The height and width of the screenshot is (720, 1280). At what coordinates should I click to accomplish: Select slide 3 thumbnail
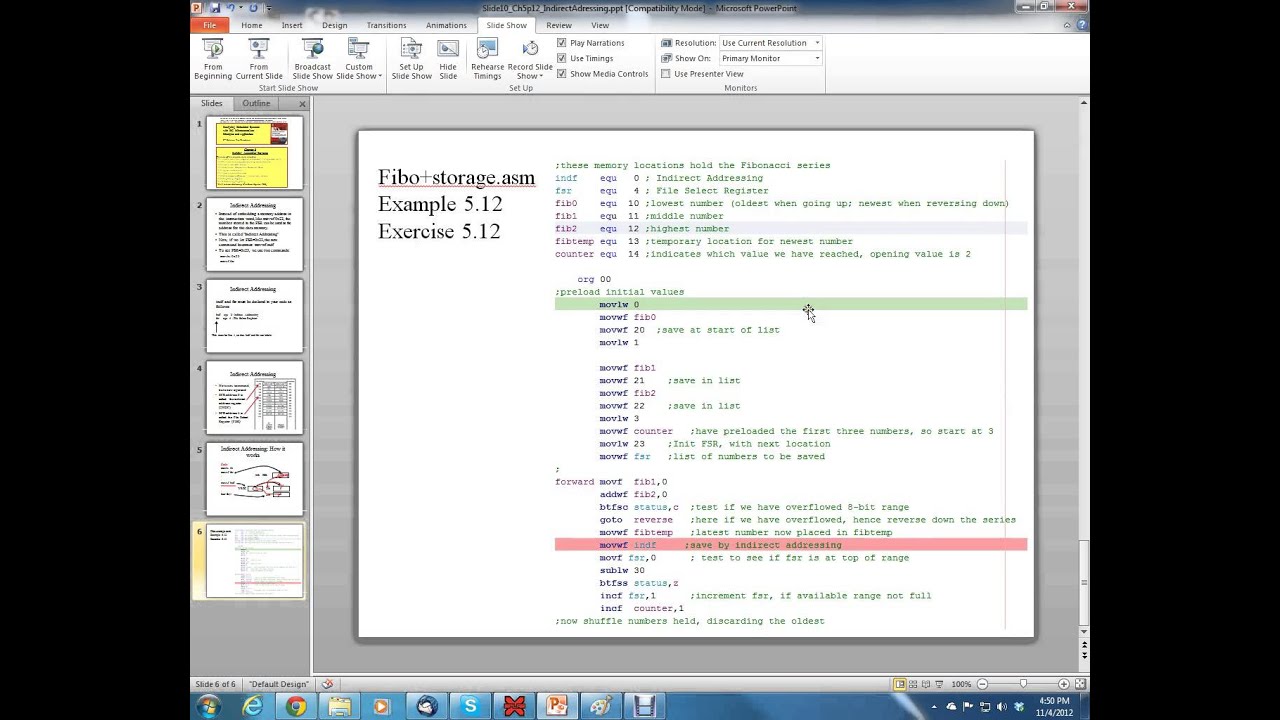(x=254, y=317)
